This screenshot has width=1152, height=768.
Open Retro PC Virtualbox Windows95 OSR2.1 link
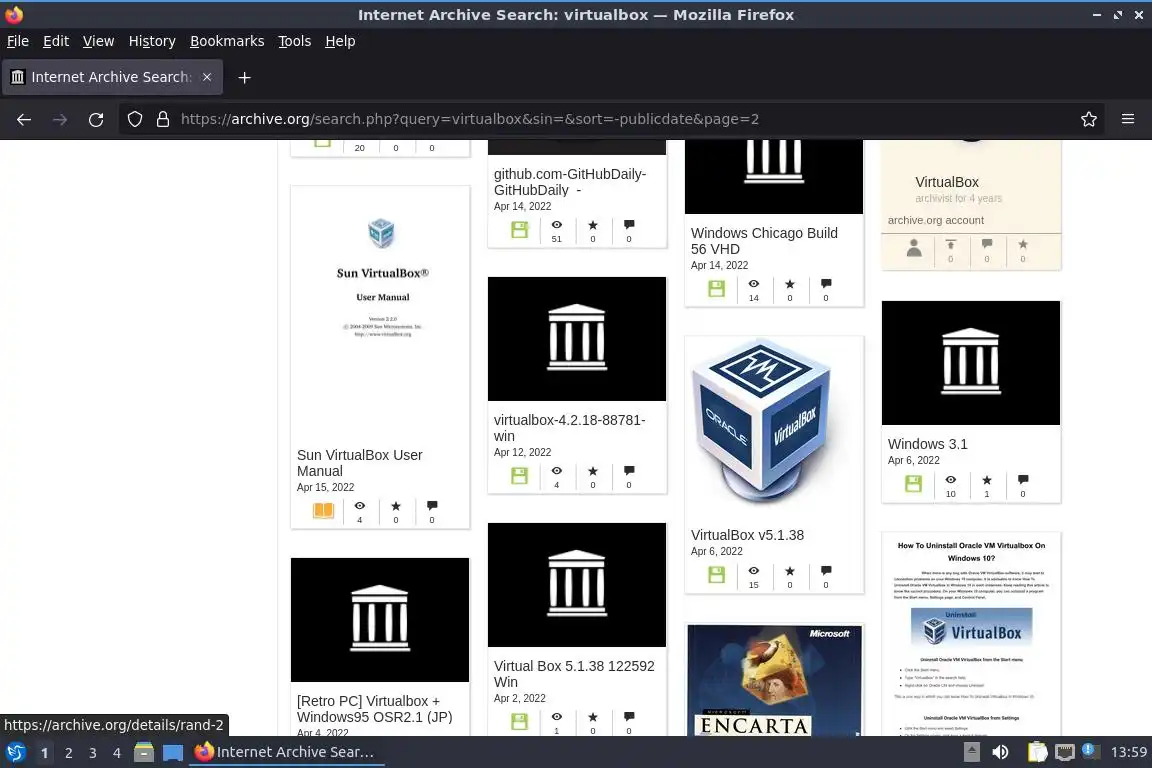(375, 709)
